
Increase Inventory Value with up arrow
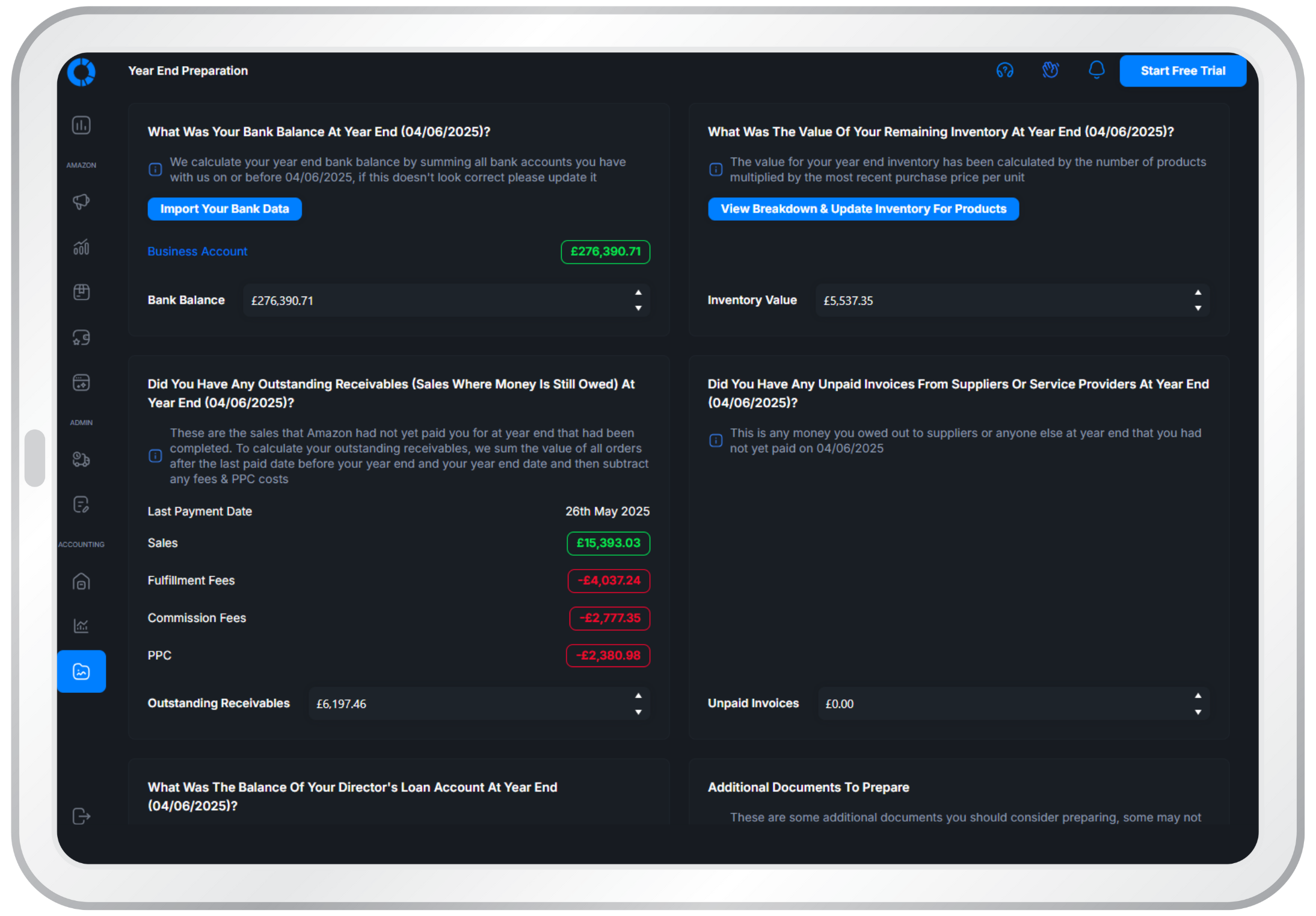(1198, 293)
